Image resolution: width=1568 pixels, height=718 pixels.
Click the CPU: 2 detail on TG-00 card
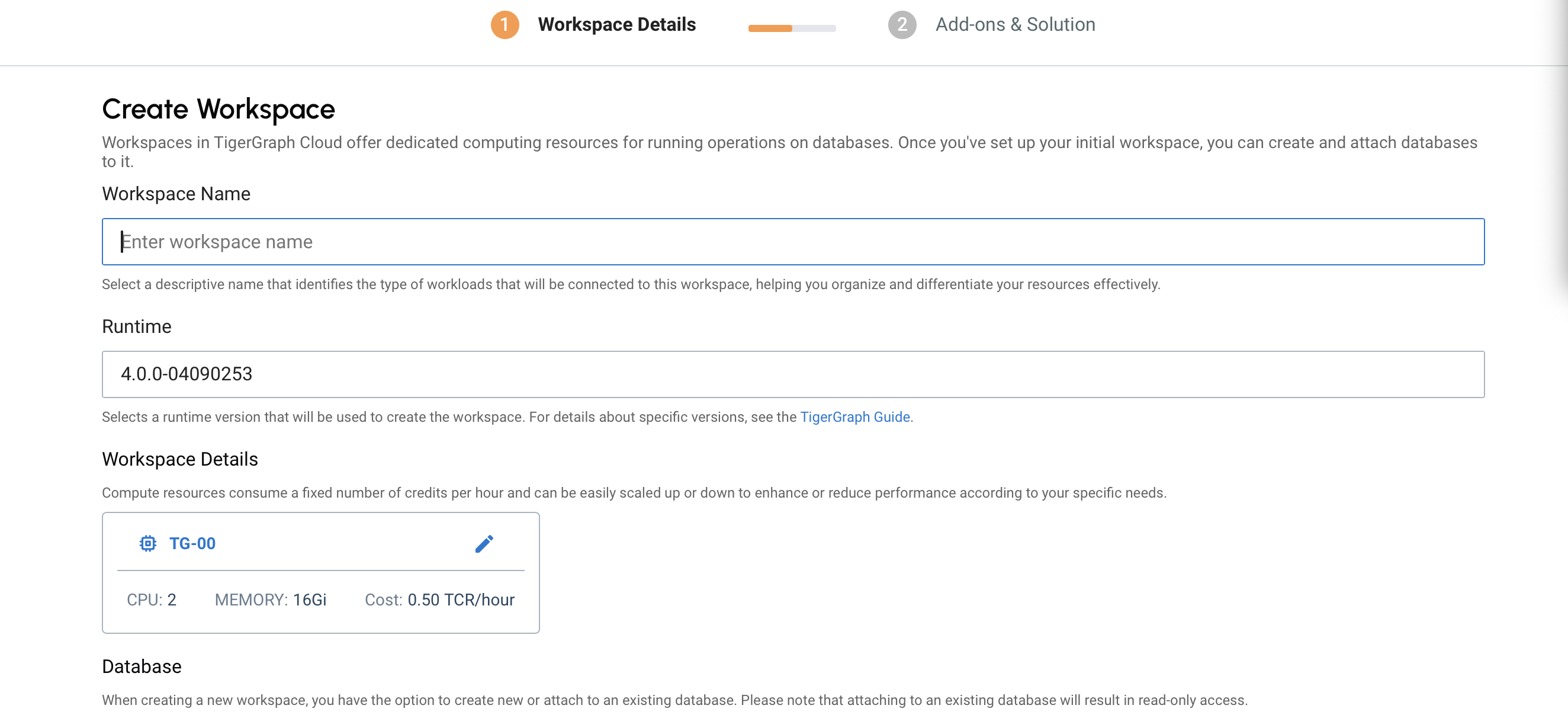[151, 600]
